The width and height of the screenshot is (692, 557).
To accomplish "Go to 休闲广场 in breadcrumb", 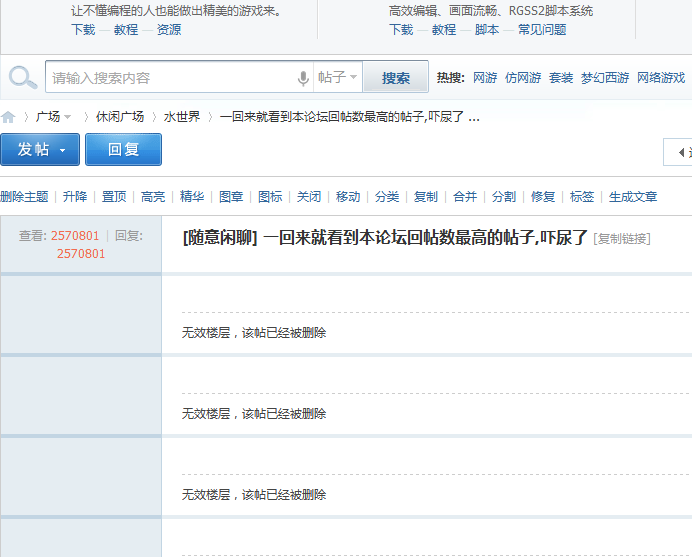I will point(120,117).
